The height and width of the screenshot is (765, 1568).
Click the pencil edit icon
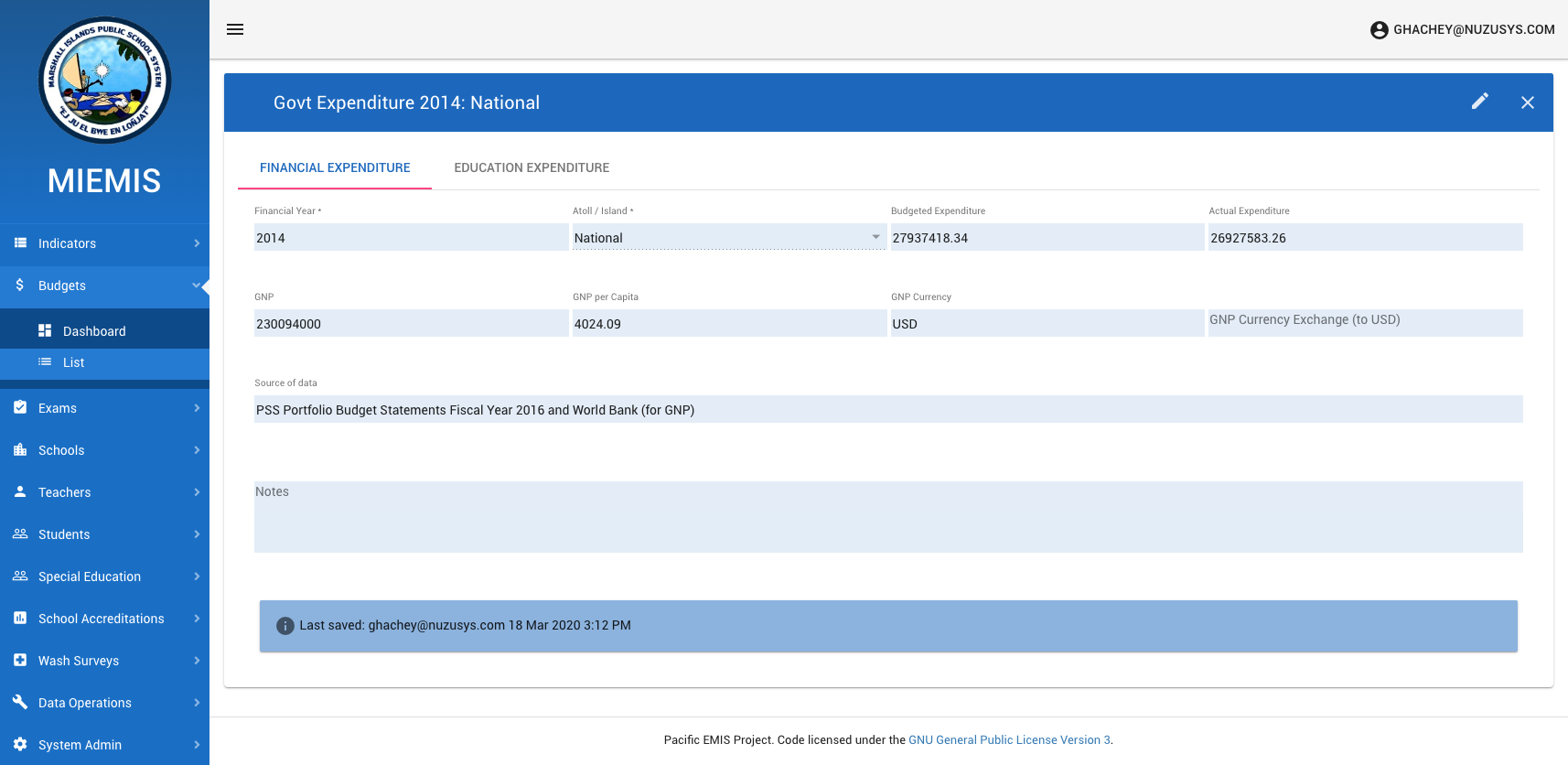tap(1479, 102)
